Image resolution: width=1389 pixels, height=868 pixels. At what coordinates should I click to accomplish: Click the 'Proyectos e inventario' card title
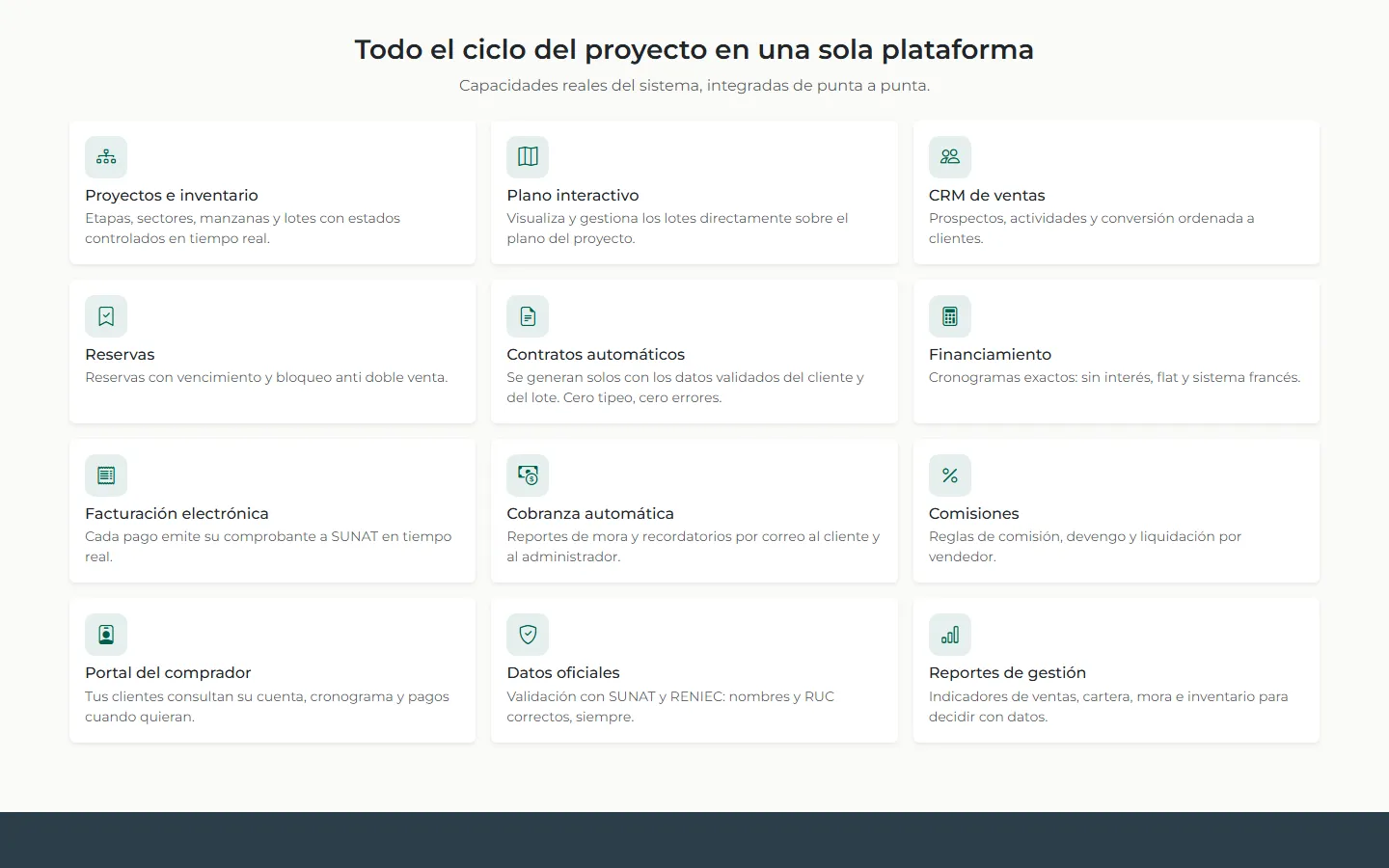[172, 195]
